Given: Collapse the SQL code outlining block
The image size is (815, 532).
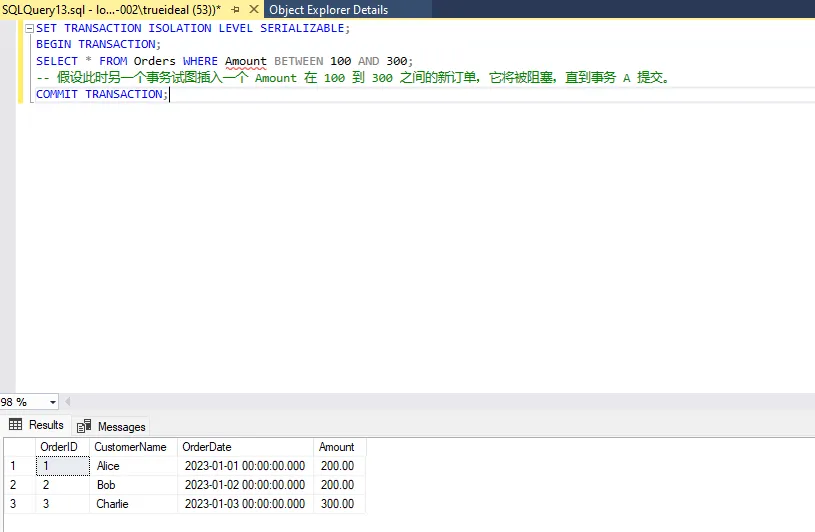Looking at the screenshot, I should point(27,28).
